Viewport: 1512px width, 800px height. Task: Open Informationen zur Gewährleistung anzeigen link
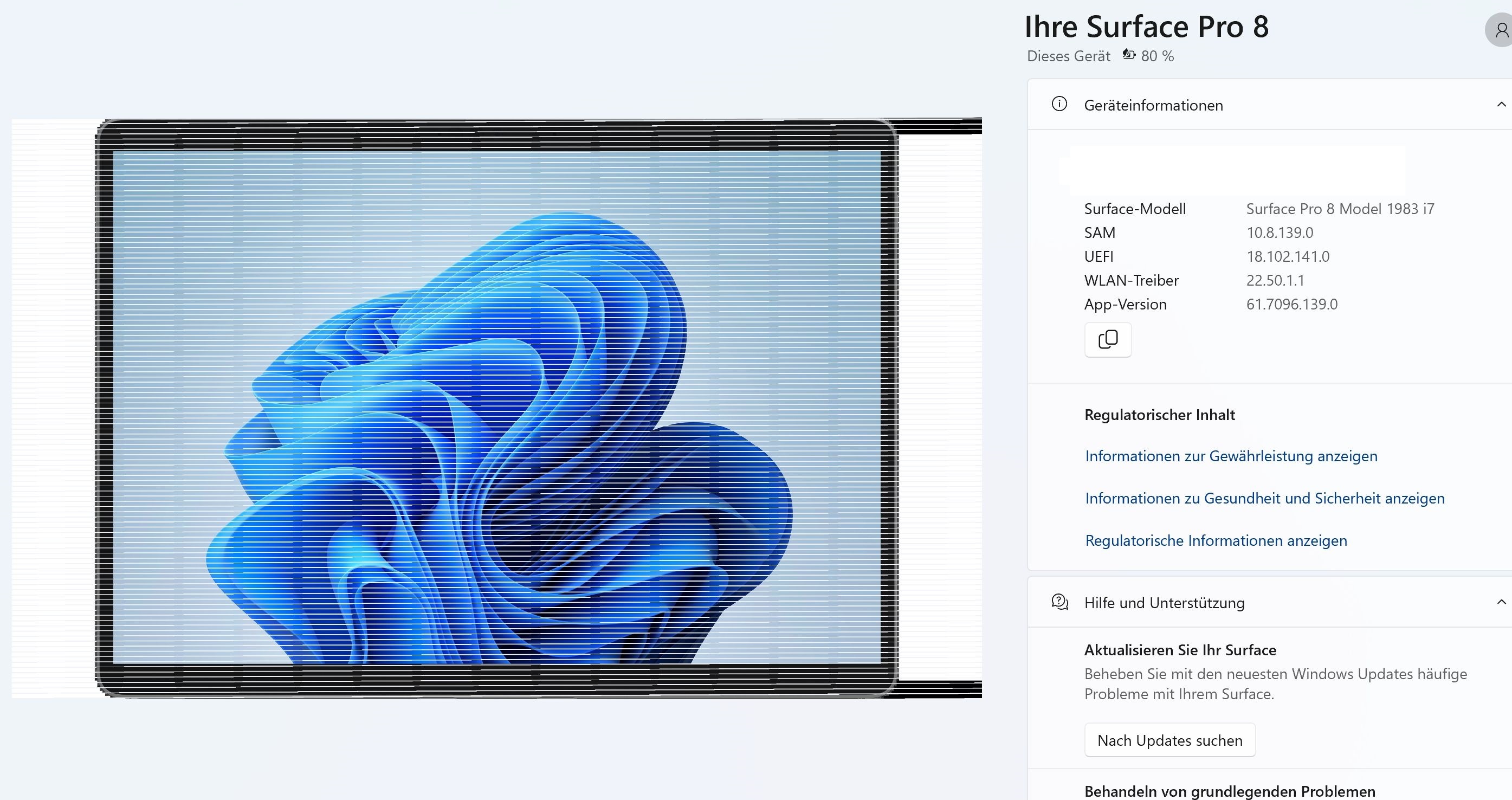tap(1231, 456)
